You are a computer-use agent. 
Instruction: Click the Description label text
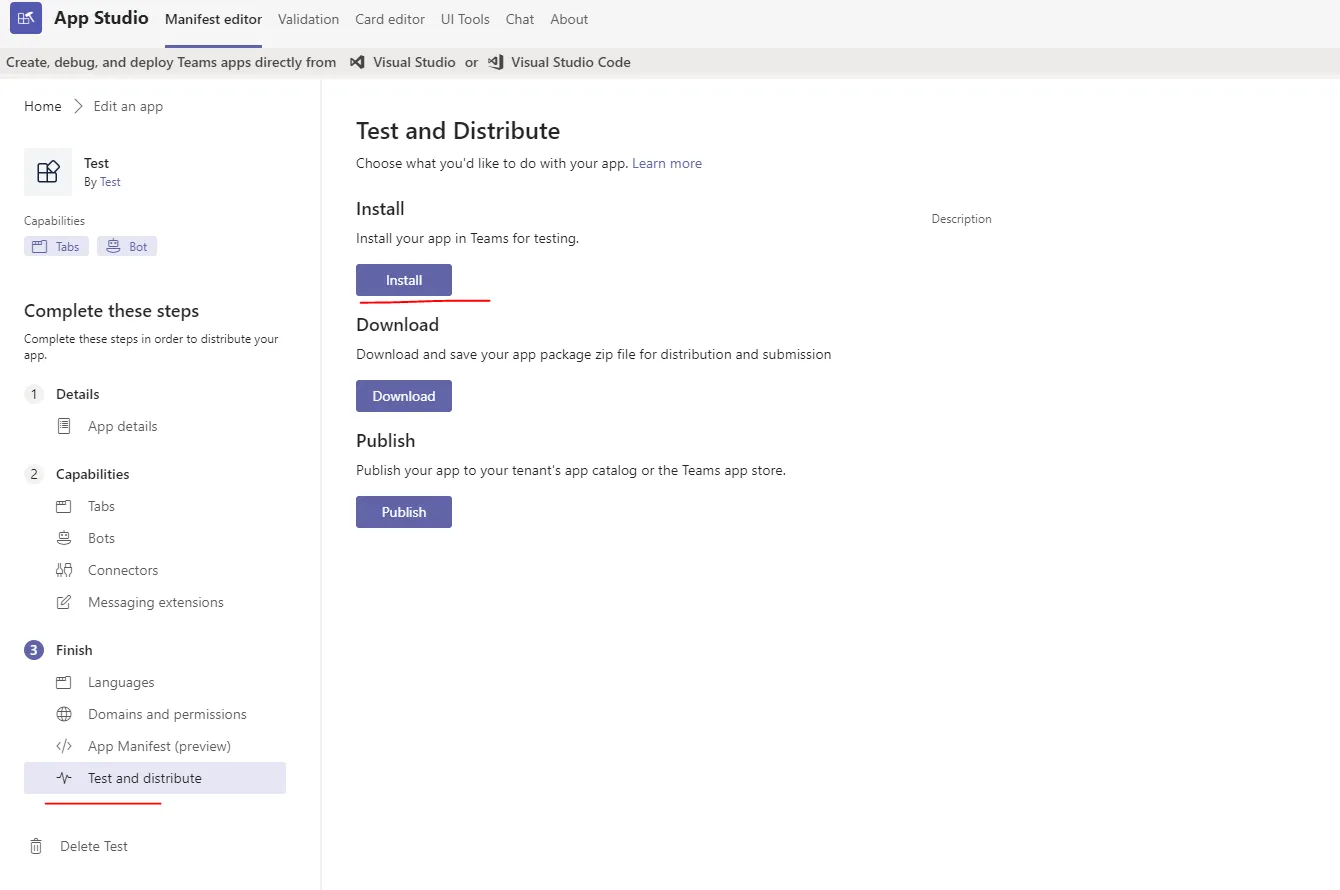962,219
